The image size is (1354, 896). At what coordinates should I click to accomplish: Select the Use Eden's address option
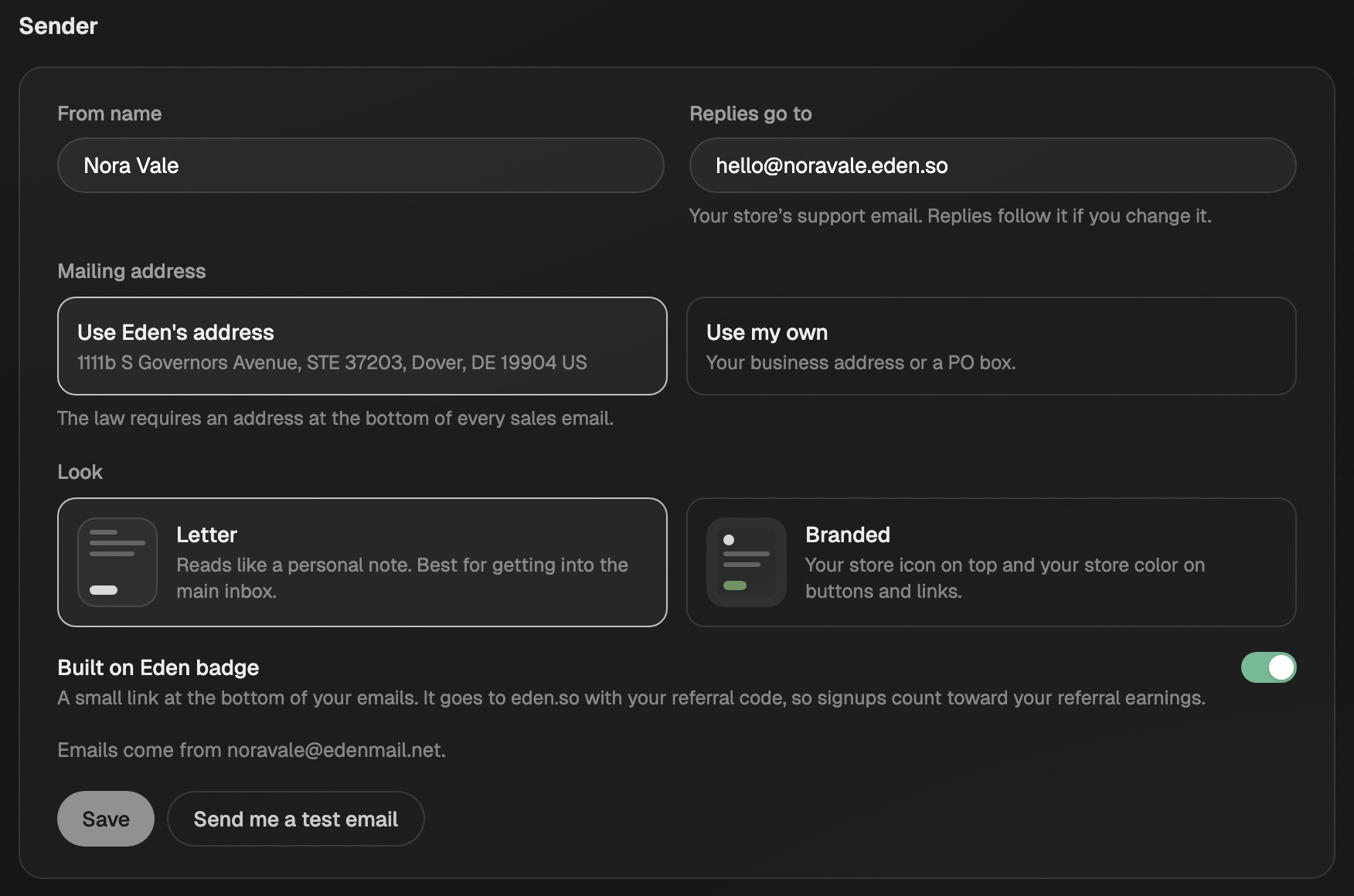coord(362,346)
